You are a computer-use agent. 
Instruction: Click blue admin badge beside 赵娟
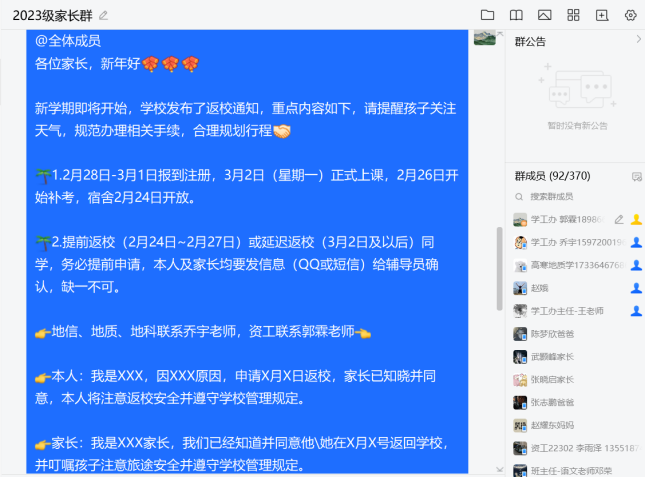pyautogui.click(x=636, y=288)
